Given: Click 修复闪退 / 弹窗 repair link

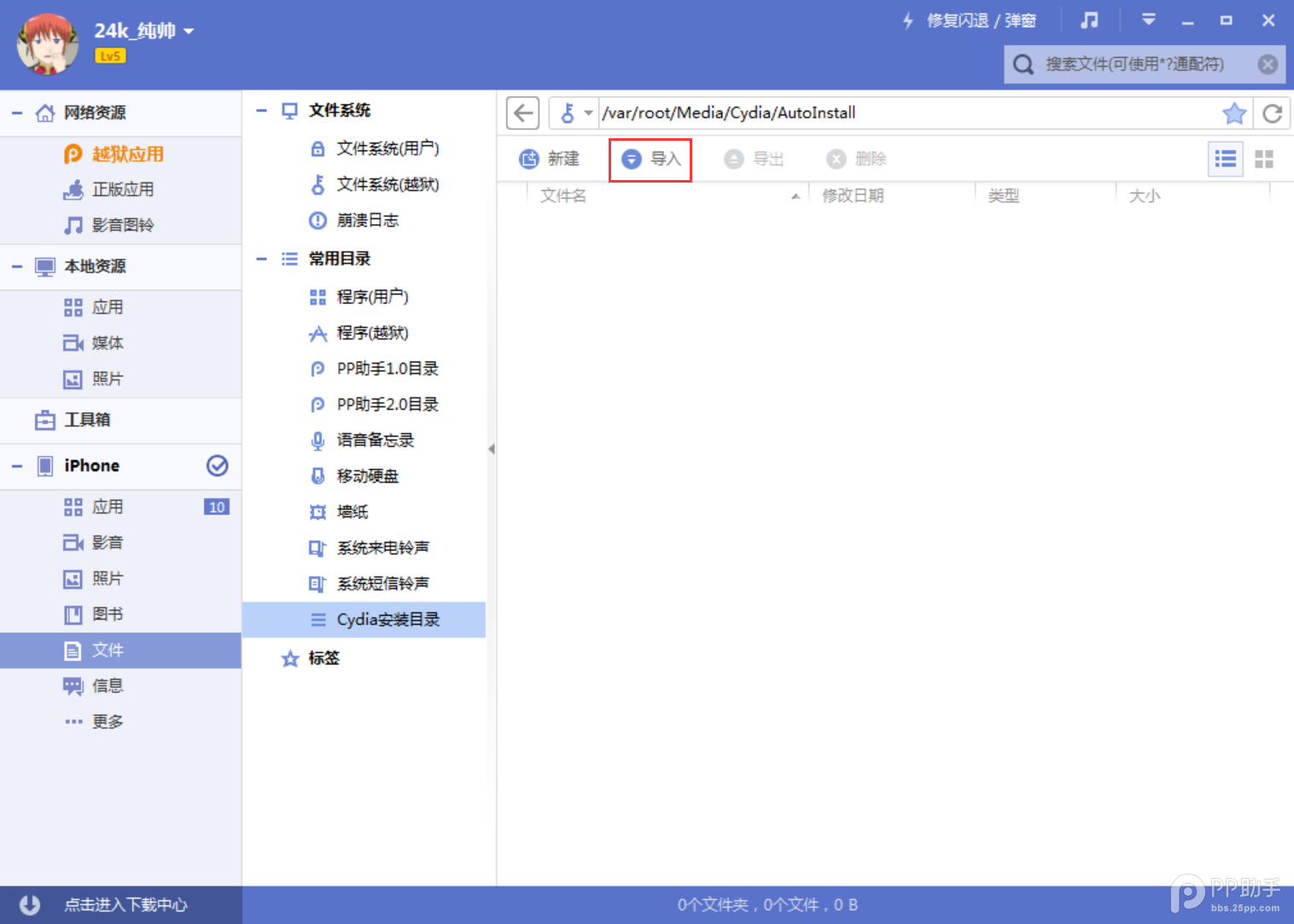Looking at the screenshot, I should [970, 20].
